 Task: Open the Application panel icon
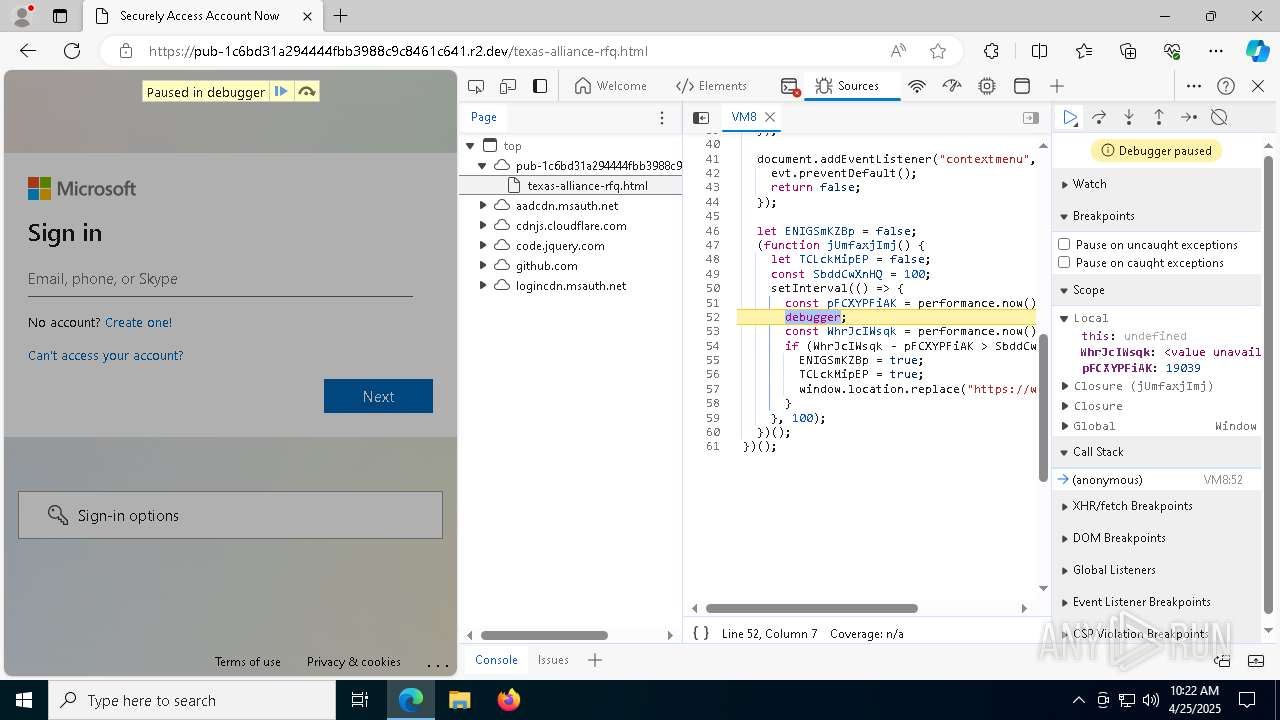1022,86
